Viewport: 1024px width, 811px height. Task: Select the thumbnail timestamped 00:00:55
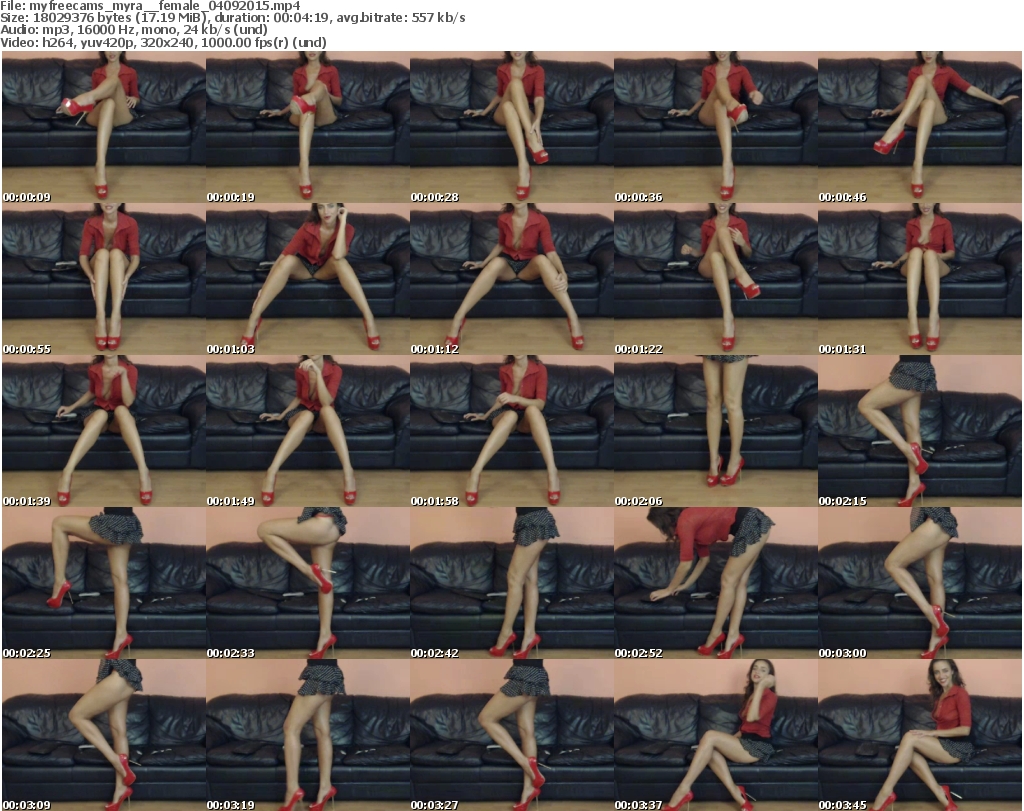tap(104, 279)
